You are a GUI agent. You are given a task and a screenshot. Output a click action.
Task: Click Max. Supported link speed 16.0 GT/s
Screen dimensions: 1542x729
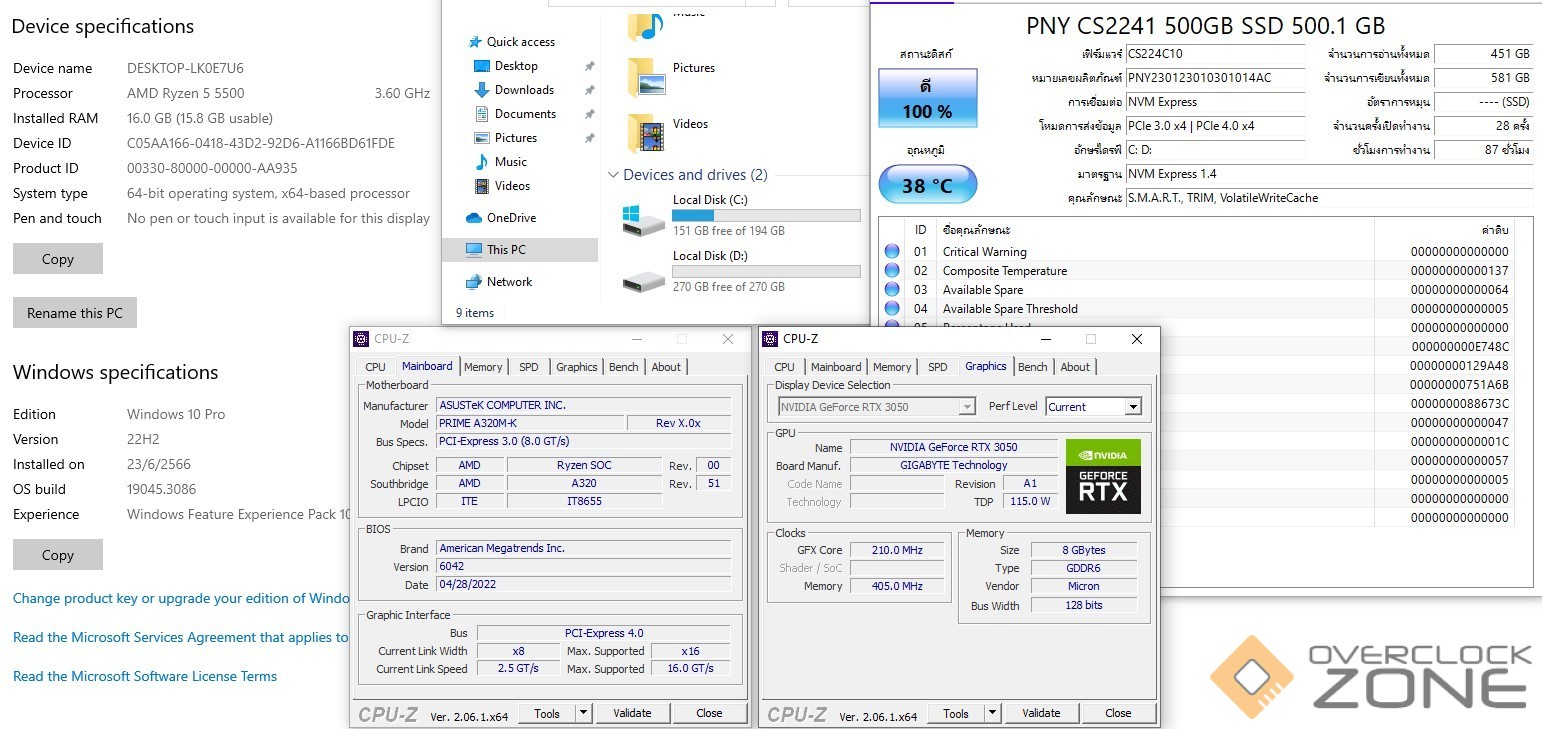click(690, 669)
